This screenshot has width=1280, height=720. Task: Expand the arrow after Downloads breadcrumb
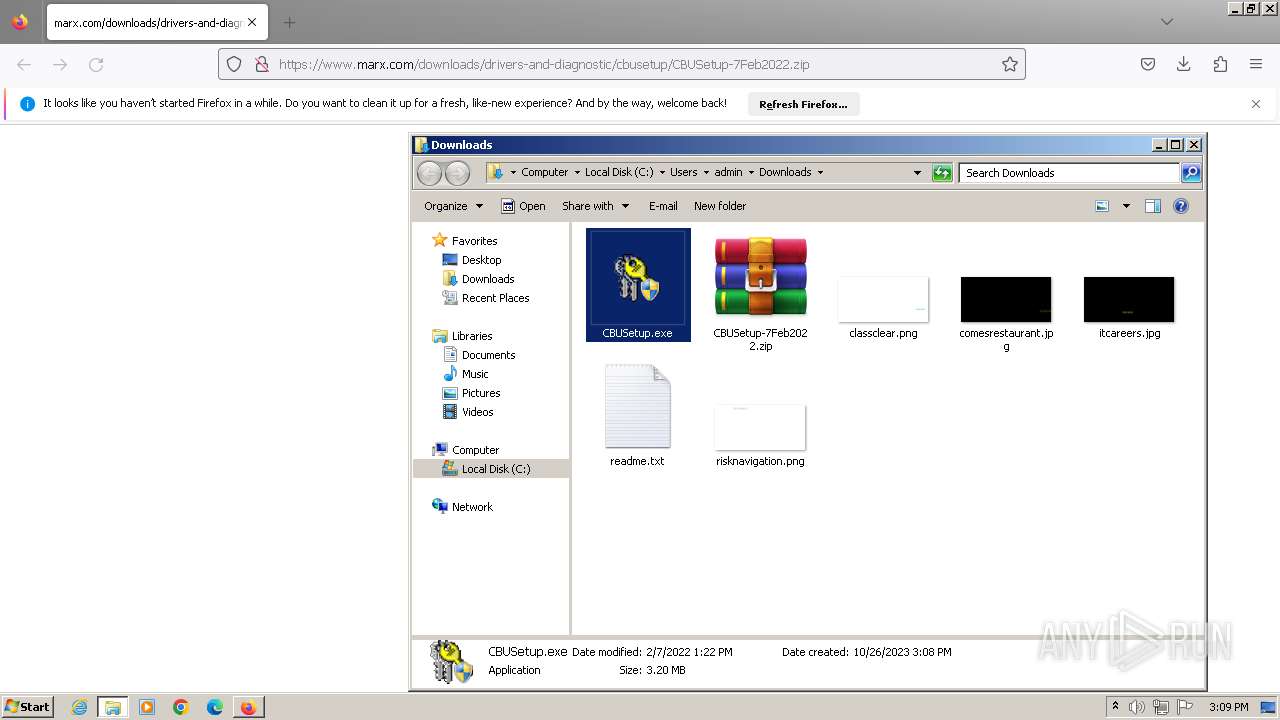[x=820, y=173]
